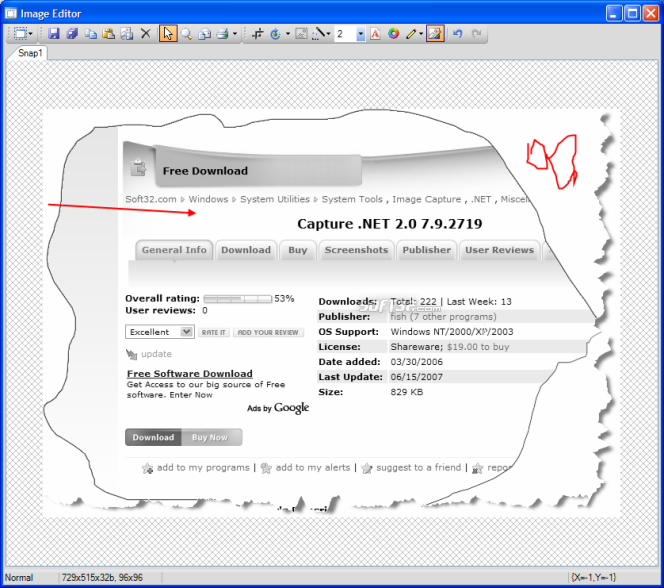The image size is (664, 588).
Task: Toggle the highlighted torn-edge effect icon
Action: (435, 33)
